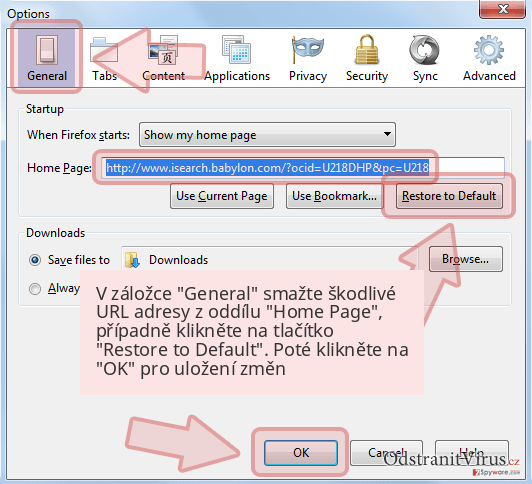Open the Content settings icon

tap(163, 58)
